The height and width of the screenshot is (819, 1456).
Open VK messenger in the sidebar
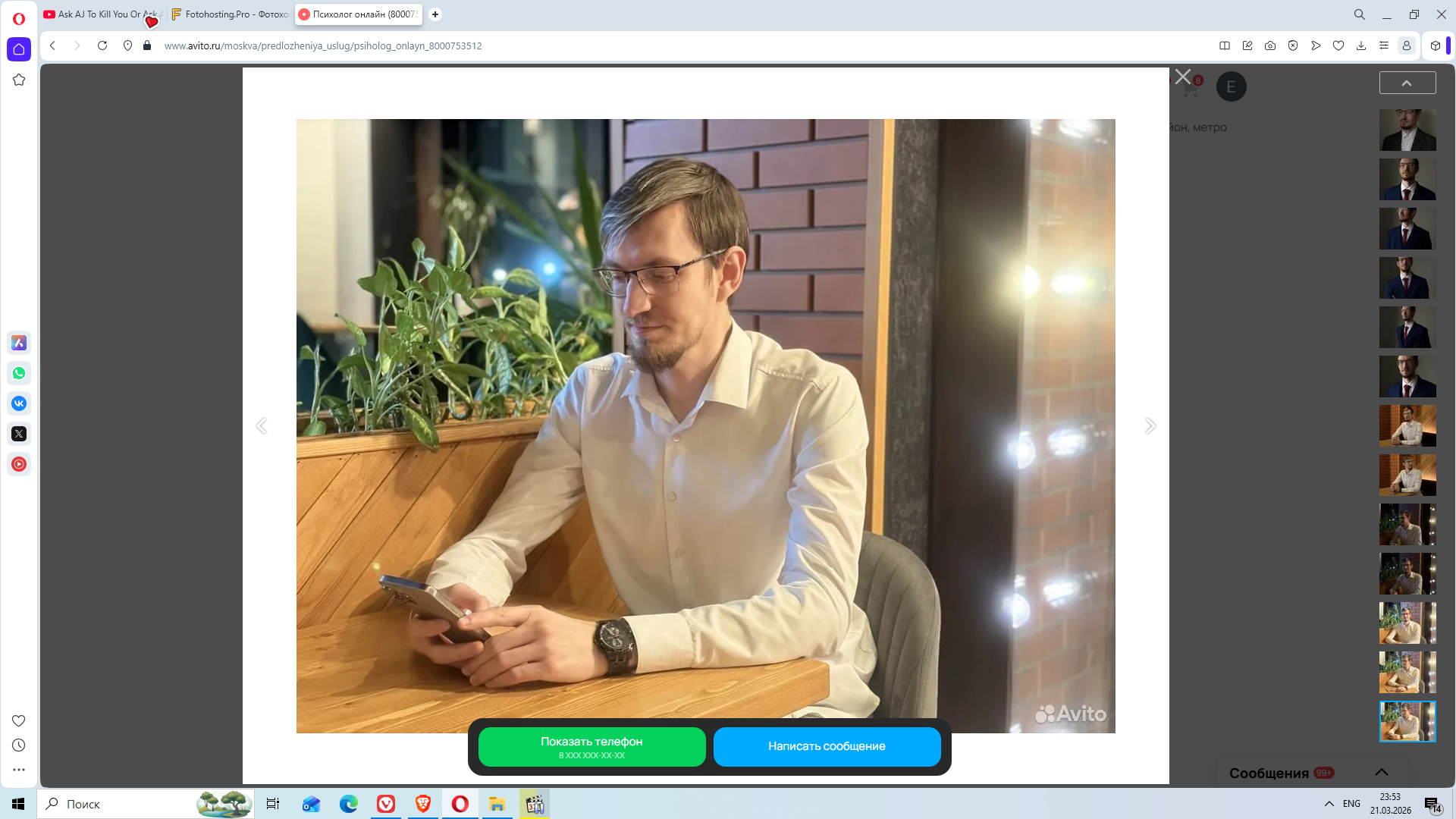click(x=19, y=403)
